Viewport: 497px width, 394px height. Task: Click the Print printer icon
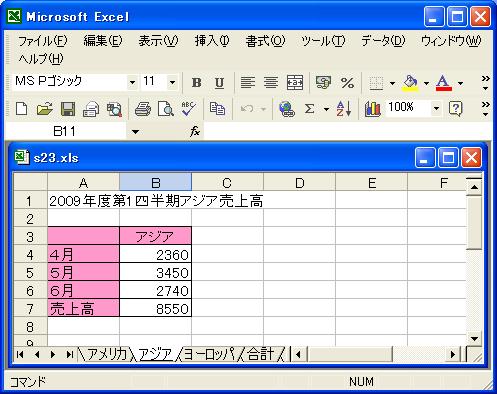[x=143, y=109]
